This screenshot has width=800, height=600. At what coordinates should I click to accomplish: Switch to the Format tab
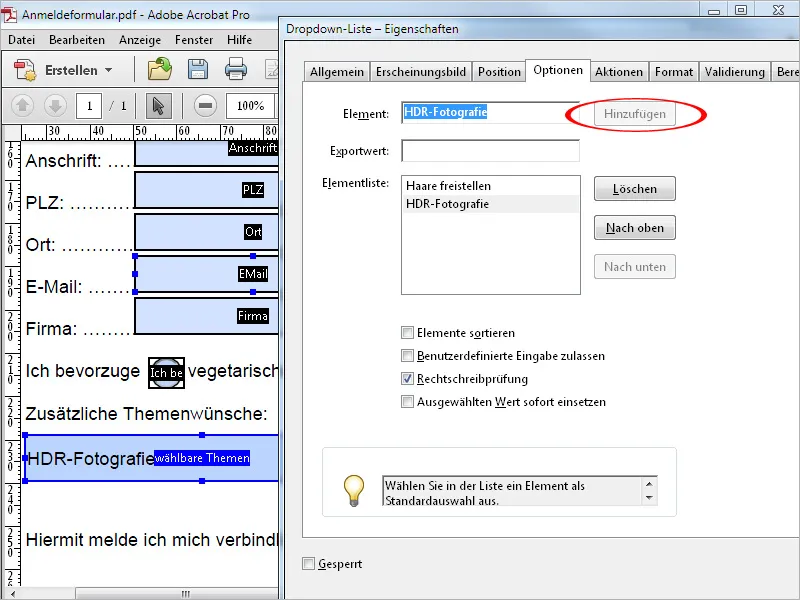(674, 72)
